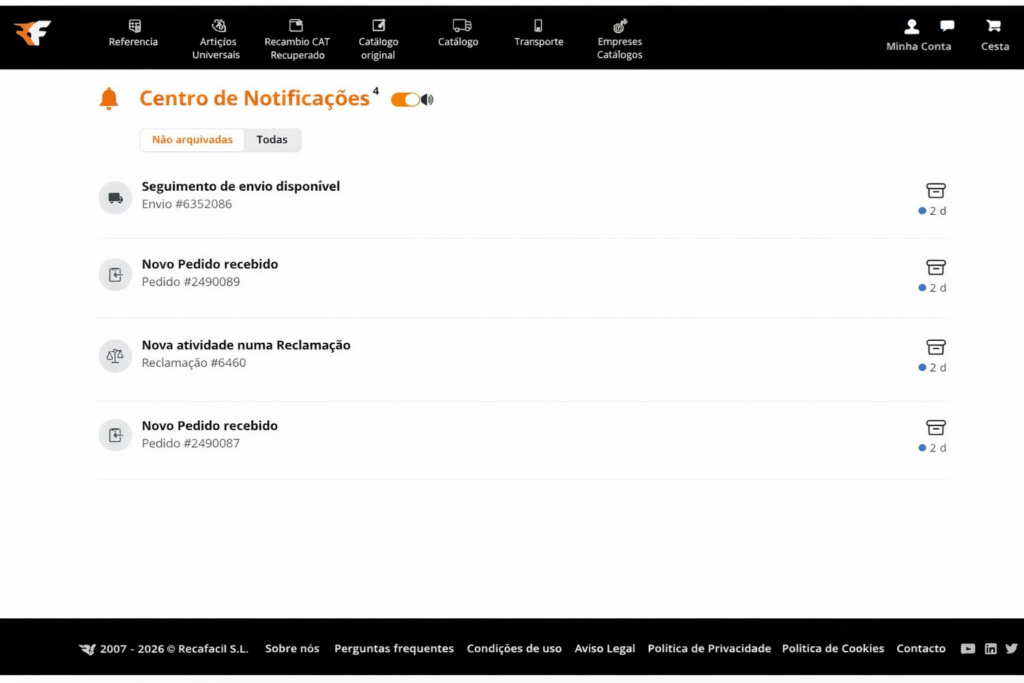1024x683 pixels.
Task: Open the Transporte section
Action: [x=538, y=34]
